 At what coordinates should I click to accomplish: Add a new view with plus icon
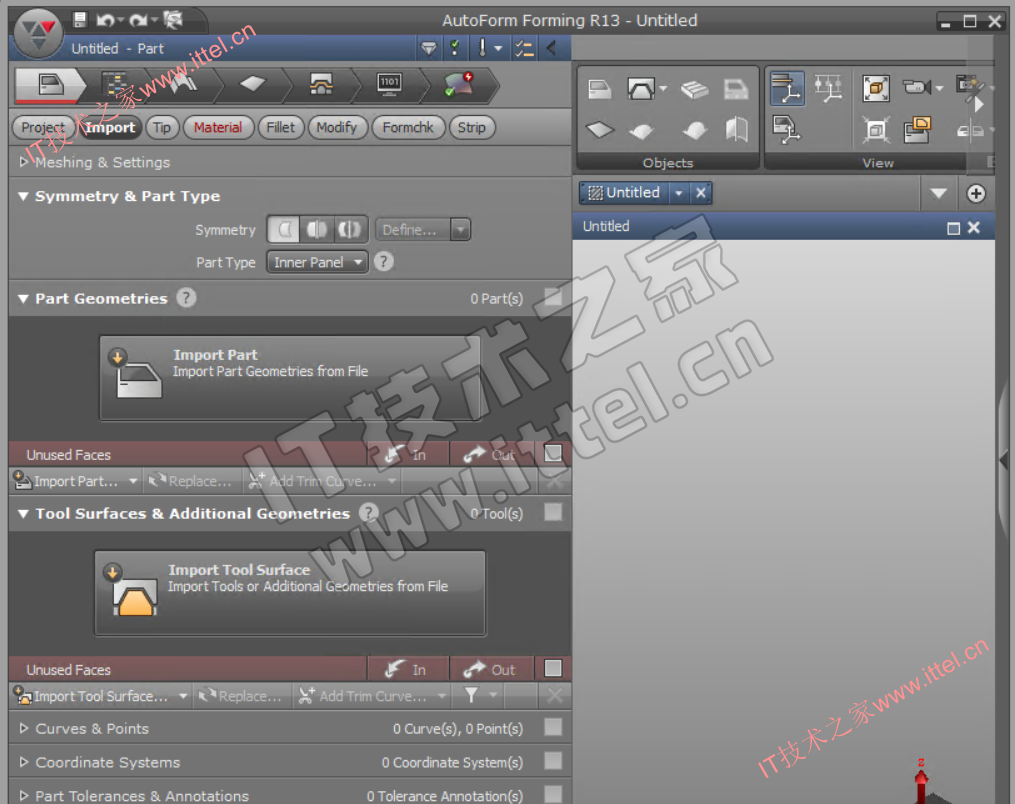[x=976, y=194]
